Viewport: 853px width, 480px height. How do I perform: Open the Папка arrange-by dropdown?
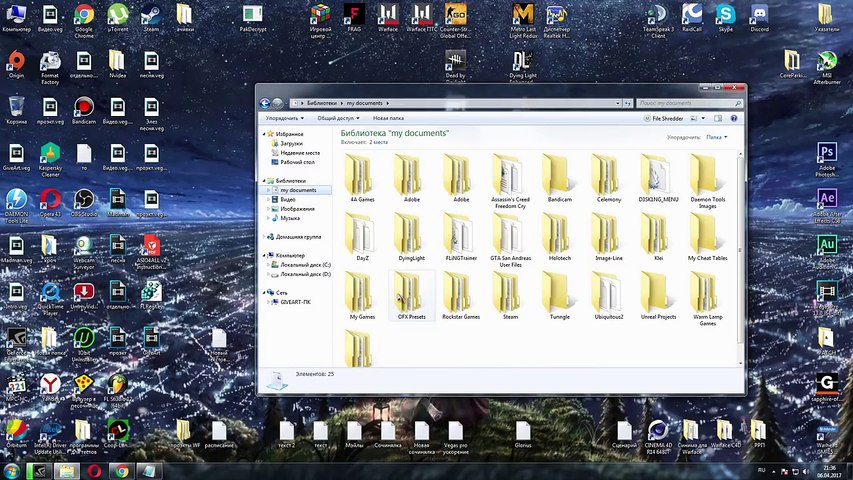(x=716, y=137)
